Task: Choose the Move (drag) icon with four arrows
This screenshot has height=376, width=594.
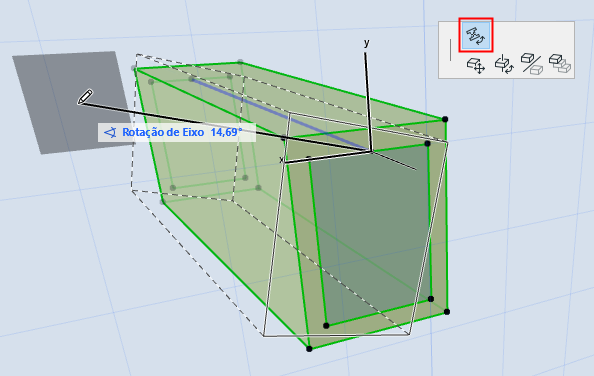Action: pos(476,65)
